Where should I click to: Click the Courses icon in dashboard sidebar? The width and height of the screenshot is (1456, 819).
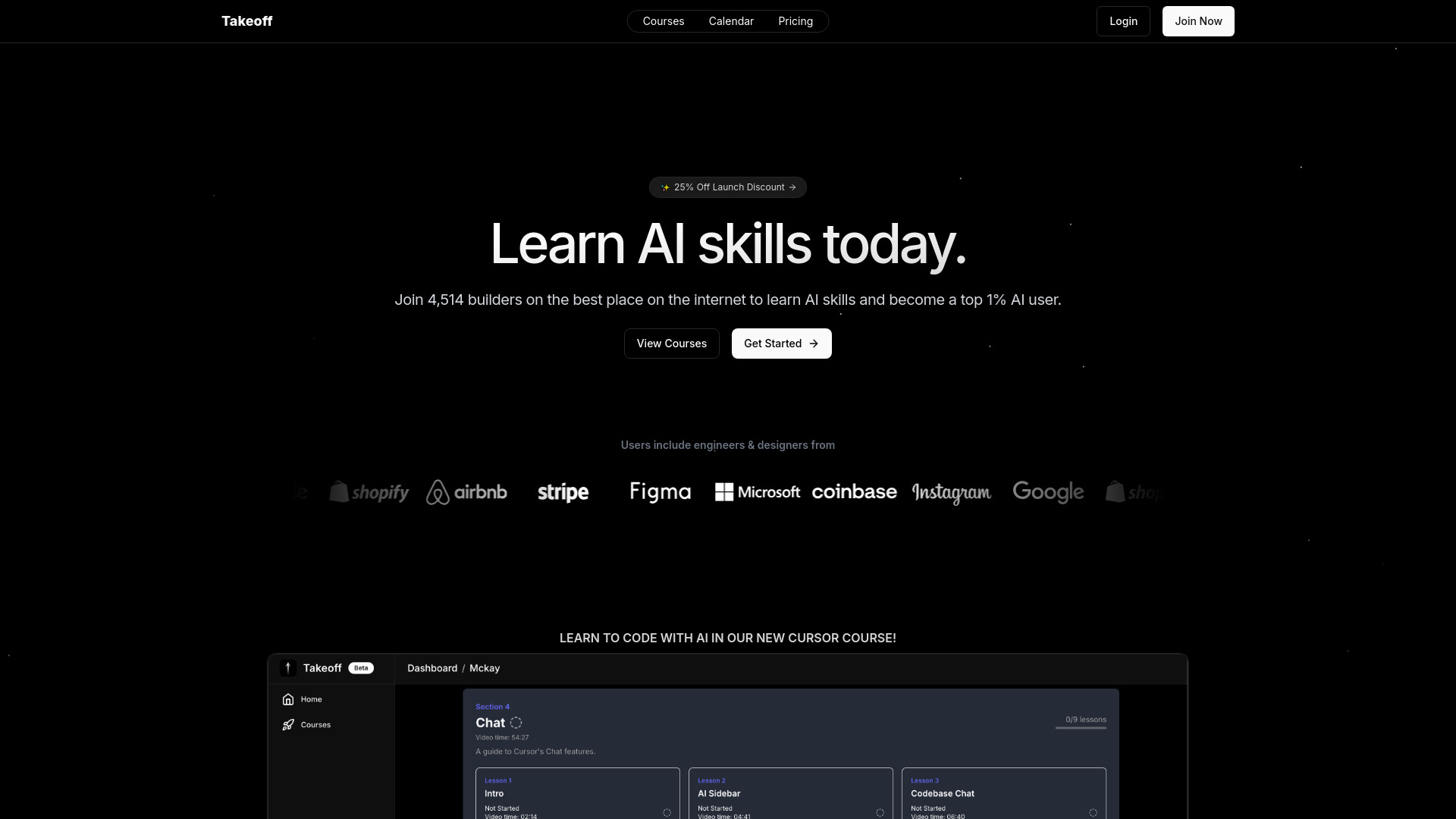click(x=288, y=724)
